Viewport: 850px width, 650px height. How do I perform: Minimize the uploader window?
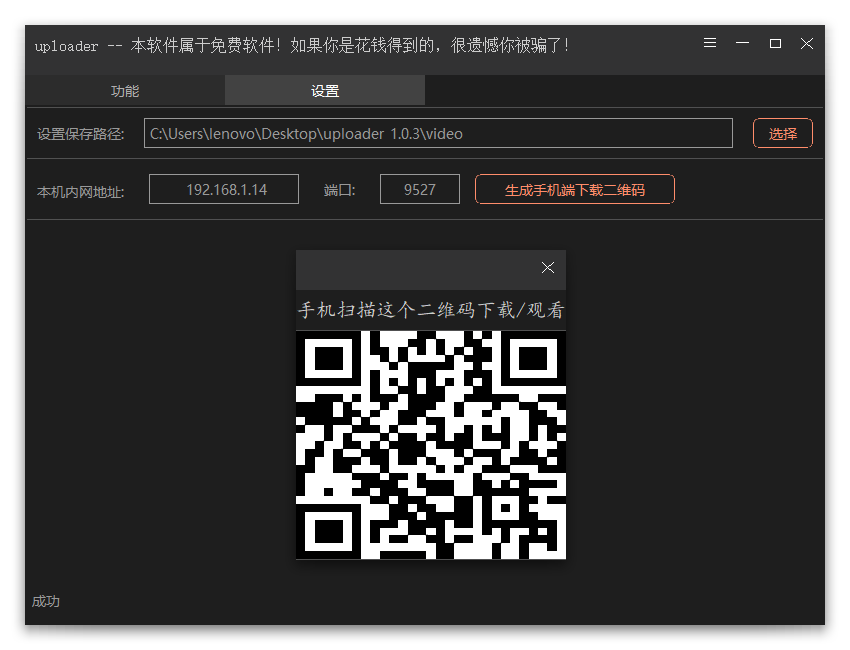[742, 44]
